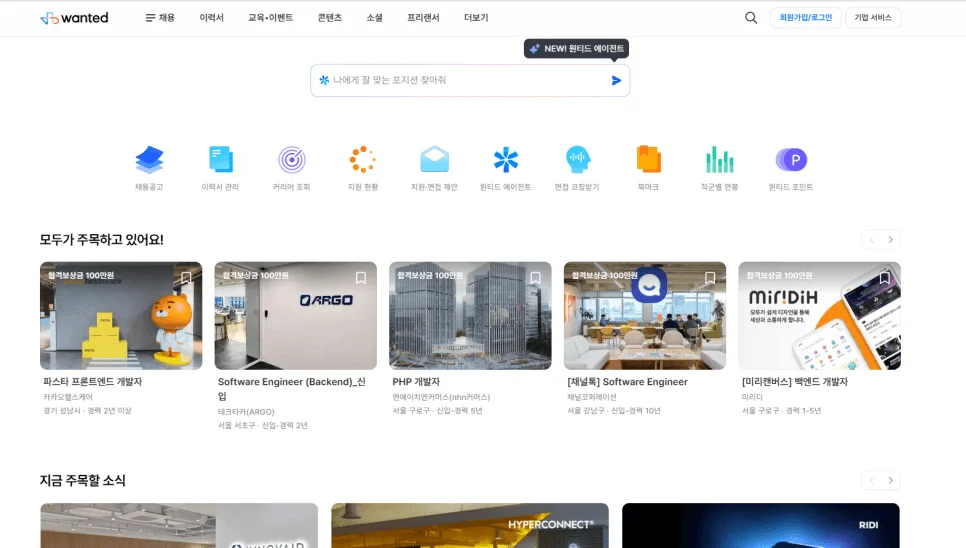
Task: Show previous jobs in 모두가 주목하고 있어요
Action: click(871, 240)
